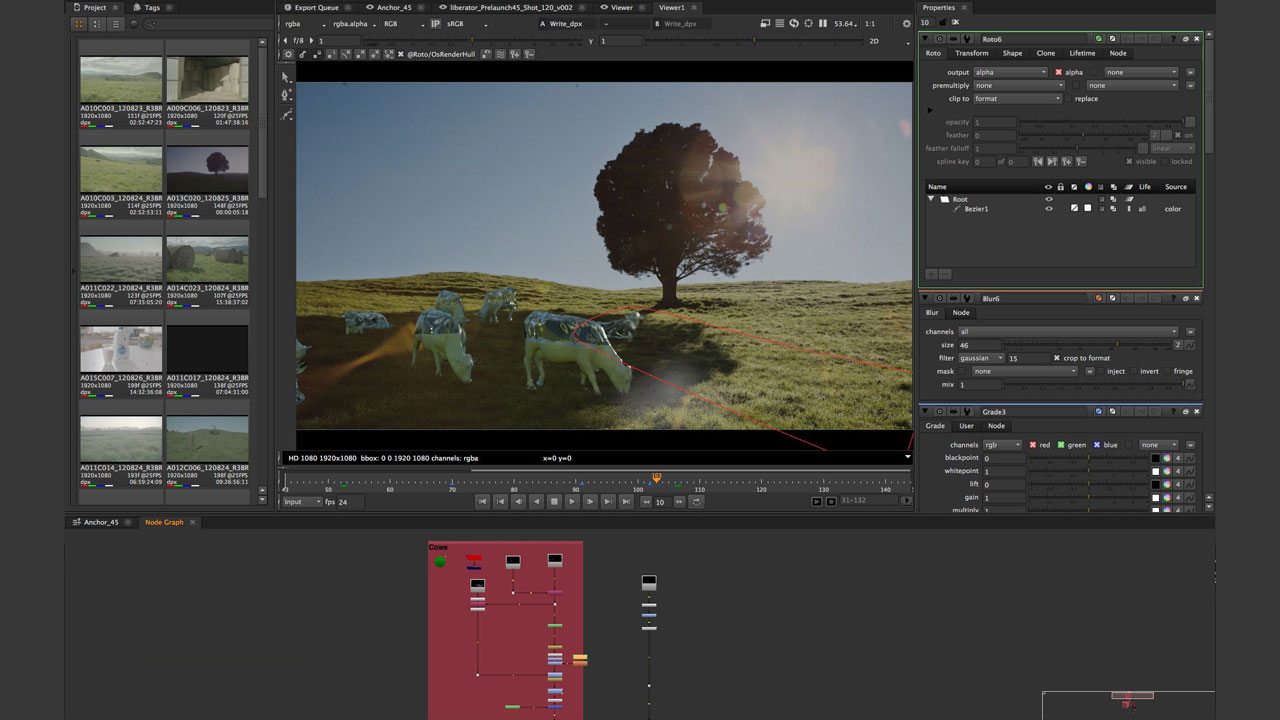Image resolution: width=1280 pixels, height=720 pixels.
Task: Click the 2D view mode selector
Action: (874, 41)
